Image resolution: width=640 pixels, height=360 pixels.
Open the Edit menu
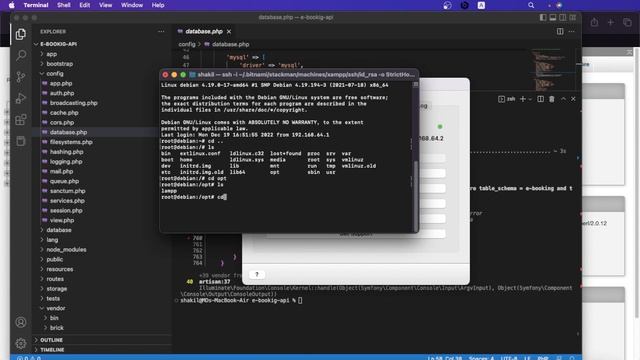(84, 5)
